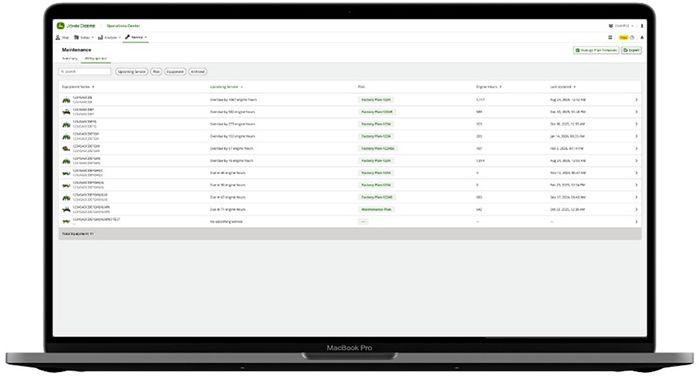Image resolution: width=700 pixels, height=381 pixels.
Task: Click 'No upcoming service' text
Action: coord(226,222)
